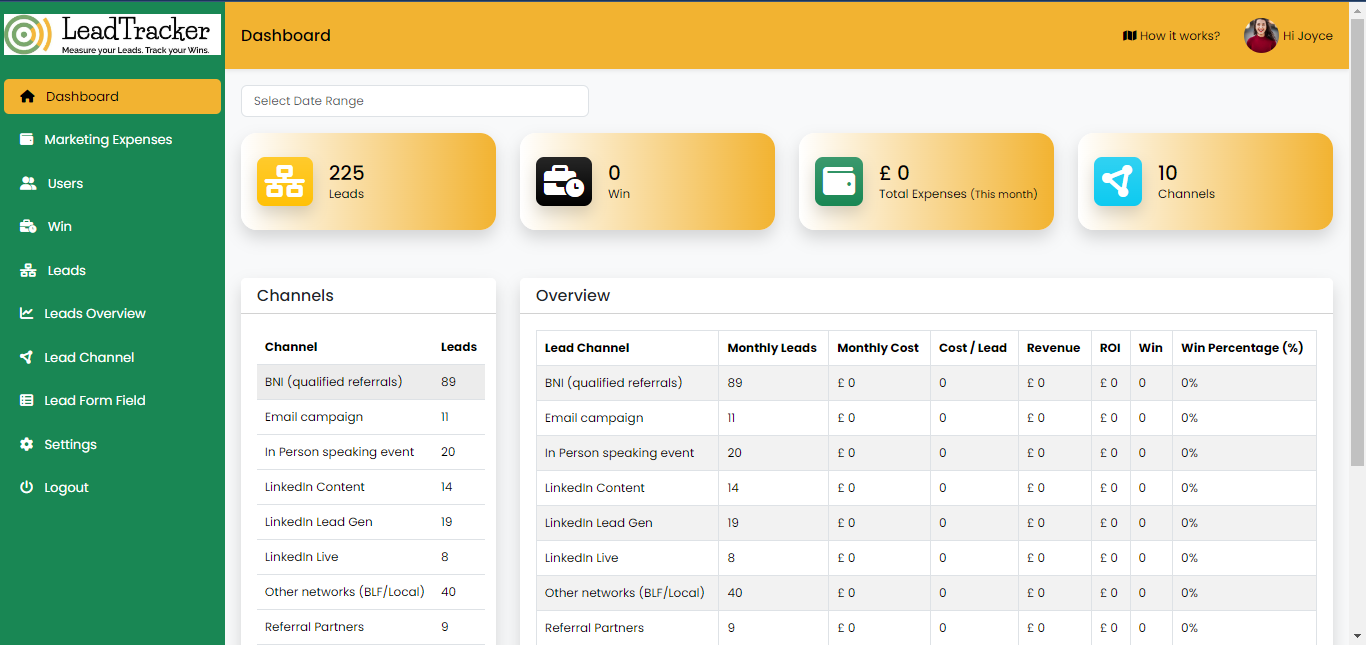
Task: Click LinkedIn Lead Gen in Overview table
Action: coord(599,523)
